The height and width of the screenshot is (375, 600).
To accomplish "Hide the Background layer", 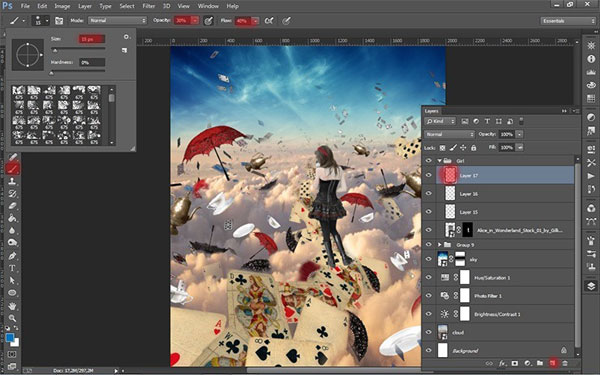I will [x=429, y=351].
